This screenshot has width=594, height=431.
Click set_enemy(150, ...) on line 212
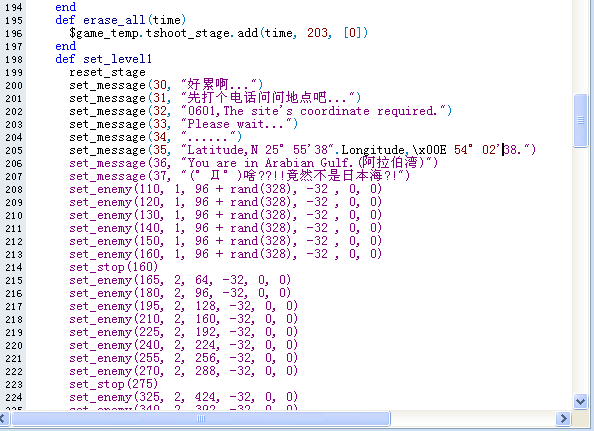point(225,241)
